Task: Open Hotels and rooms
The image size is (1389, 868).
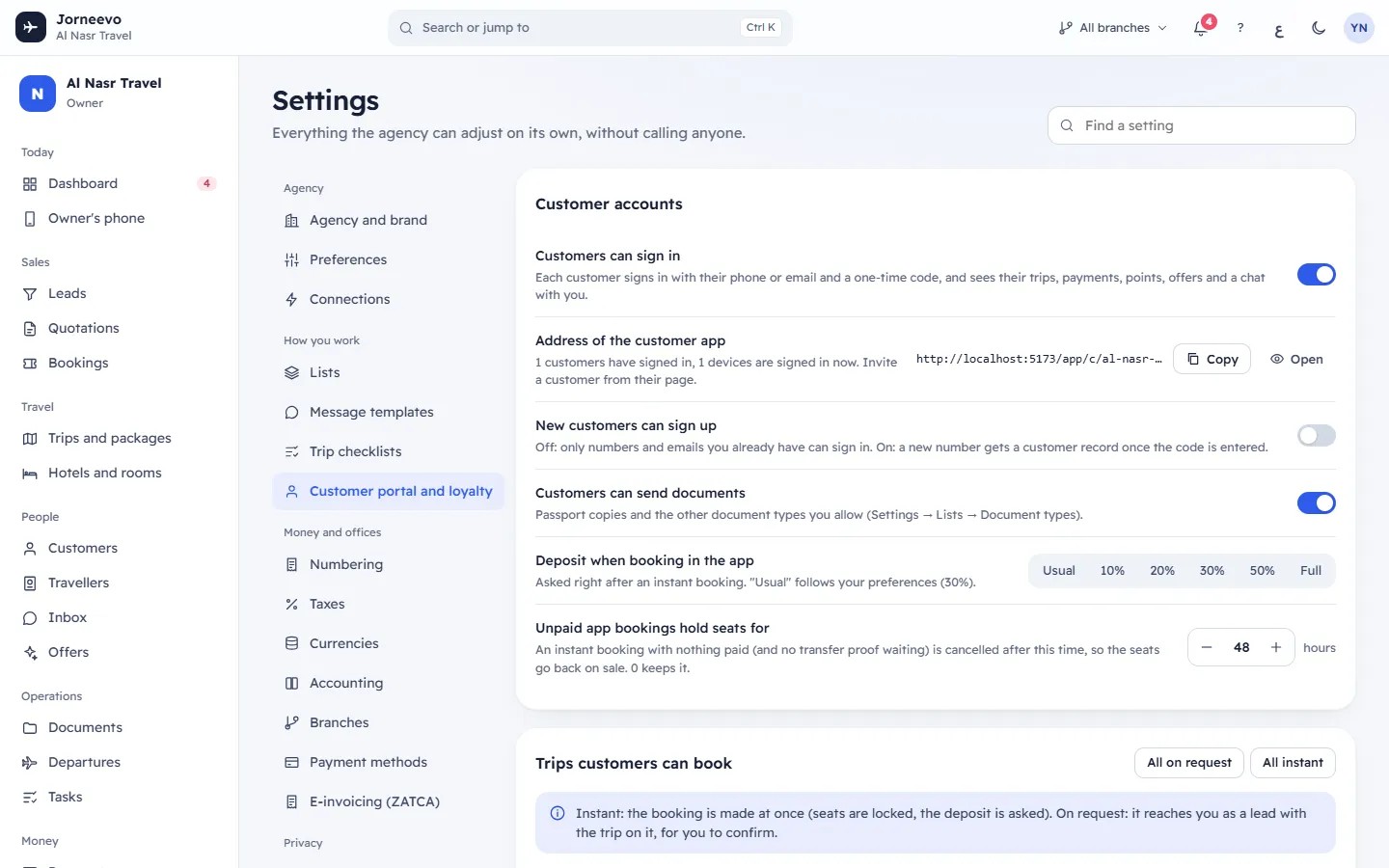Action: tap(119, 473)
